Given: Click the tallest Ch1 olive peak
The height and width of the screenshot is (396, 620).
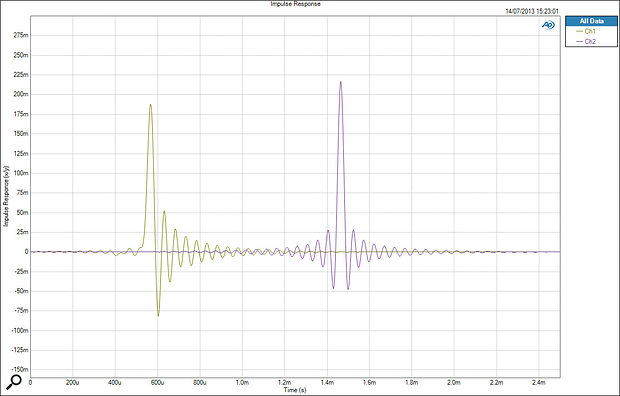Looking at the screenshot, I should click(150, 105).
